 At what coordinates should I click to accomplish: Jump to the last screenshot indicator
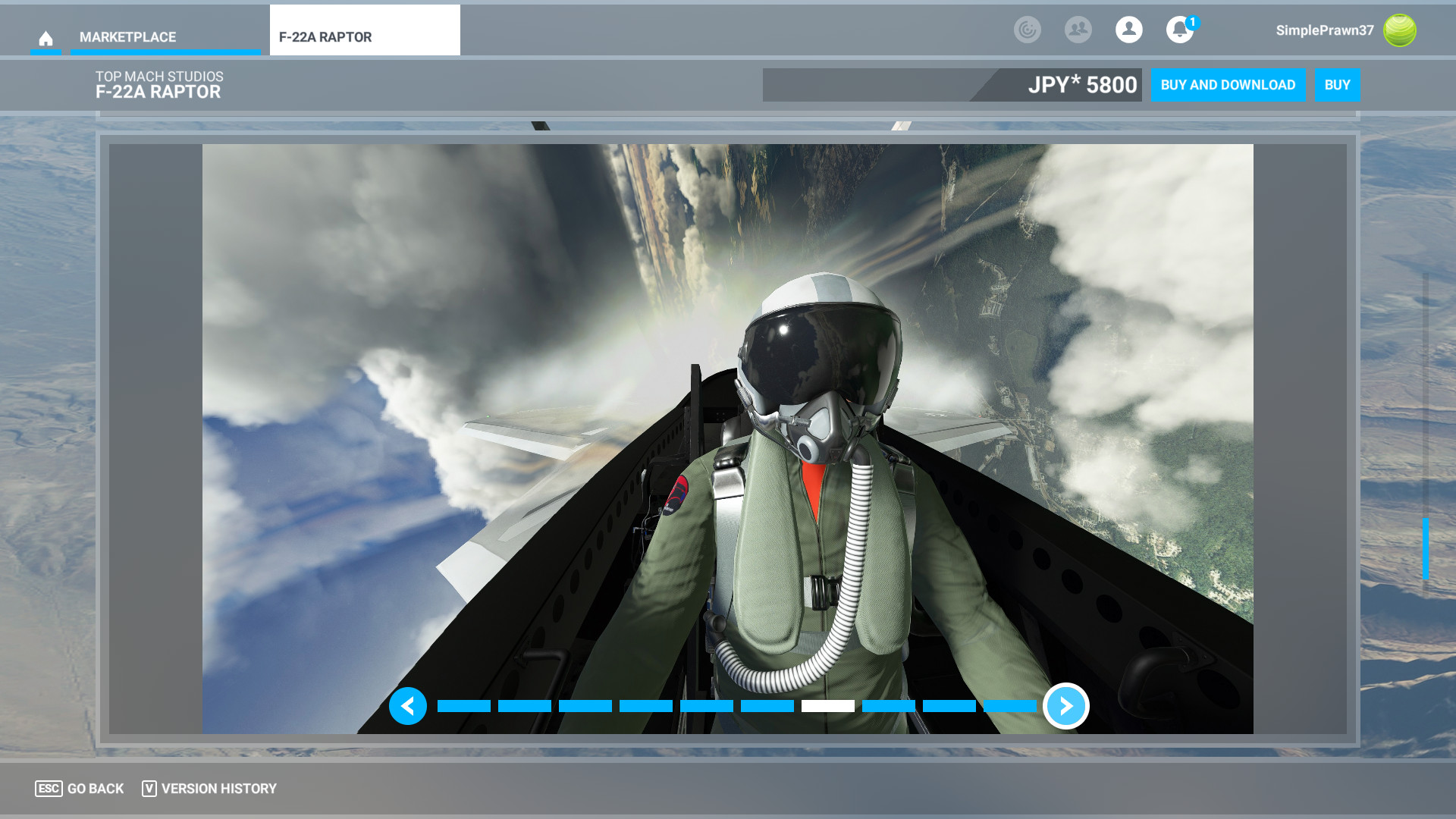(1009, 706)
